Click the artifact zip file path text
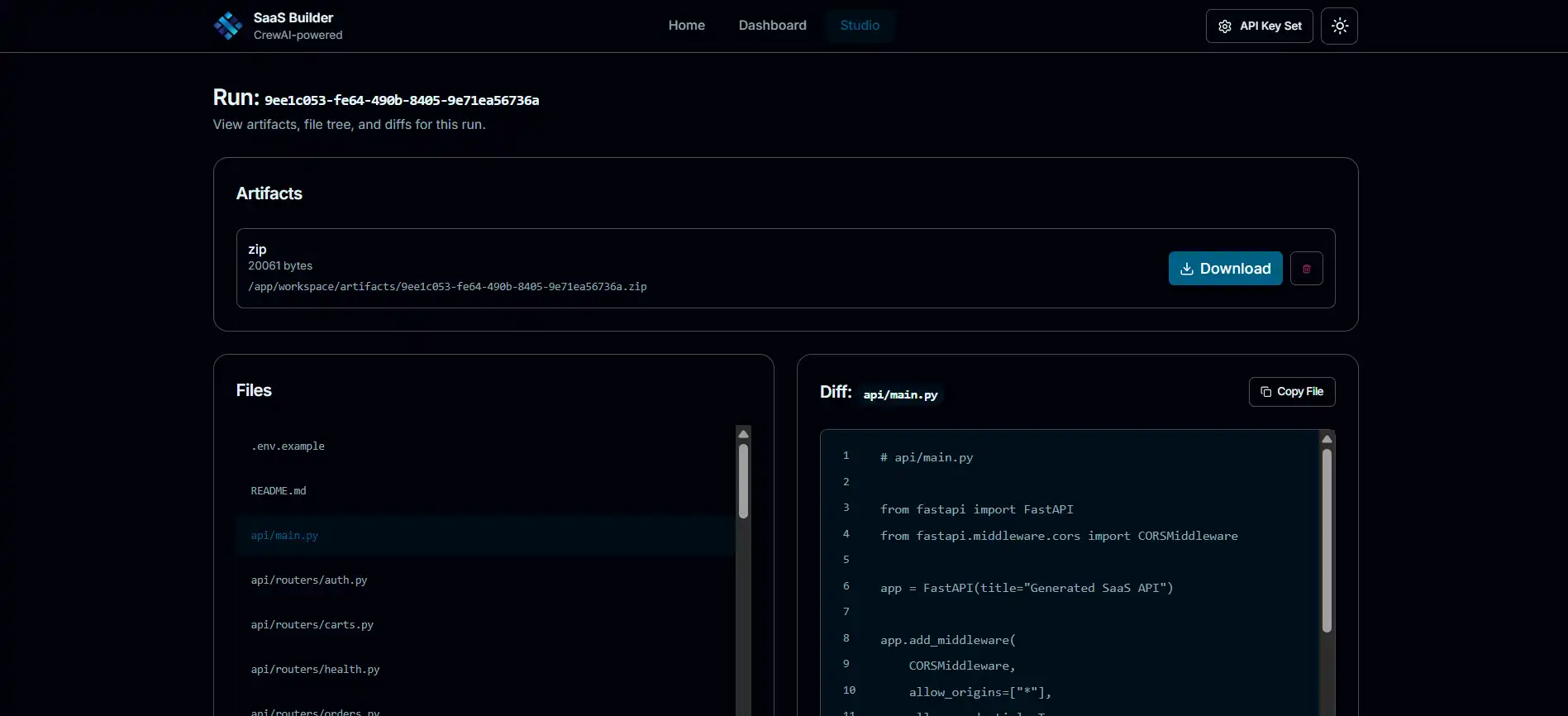1568x716 pixels. (447, 287)
